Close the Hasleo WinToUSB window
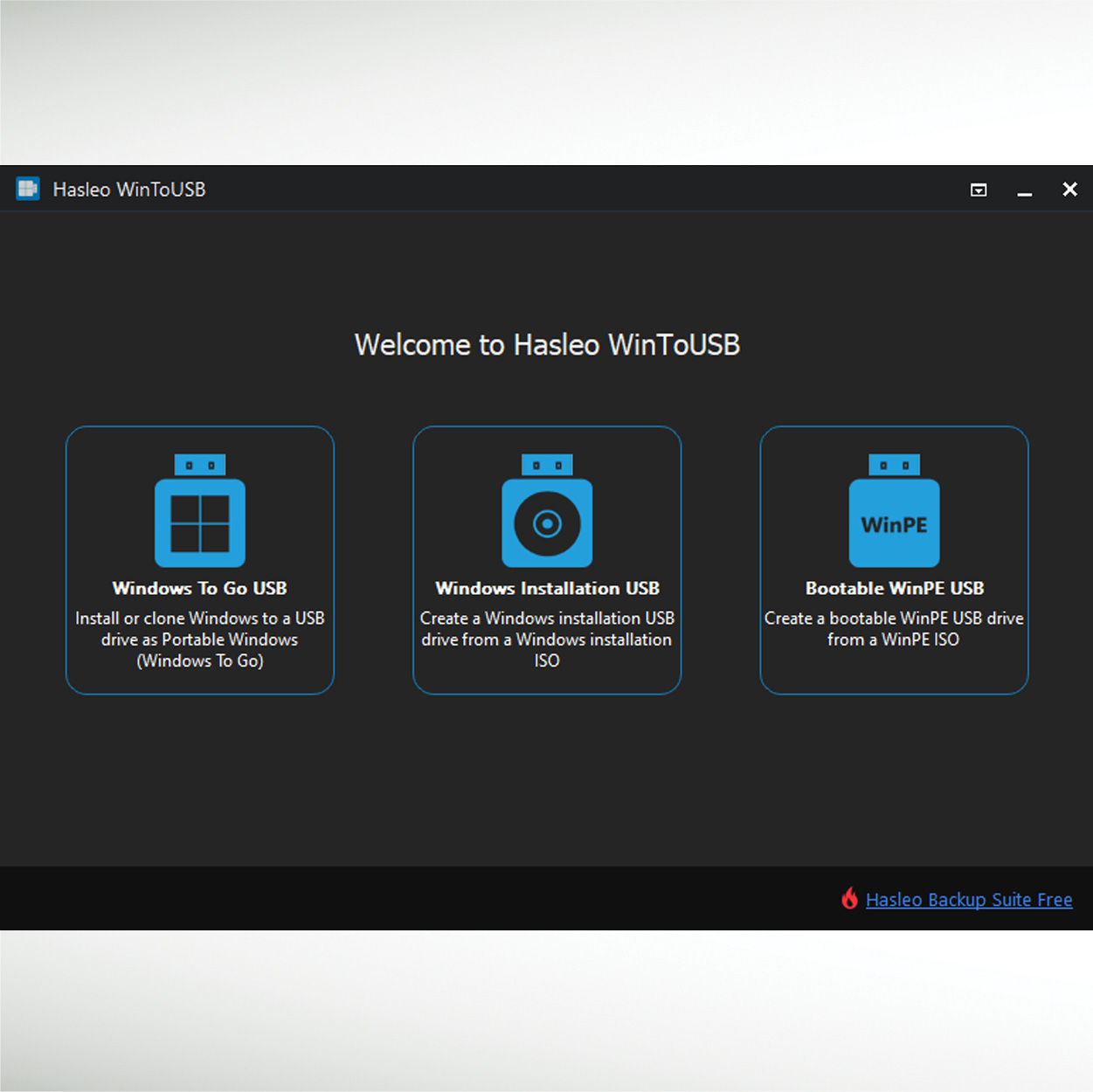The image size is (1093, 1092). (1069, 190)
